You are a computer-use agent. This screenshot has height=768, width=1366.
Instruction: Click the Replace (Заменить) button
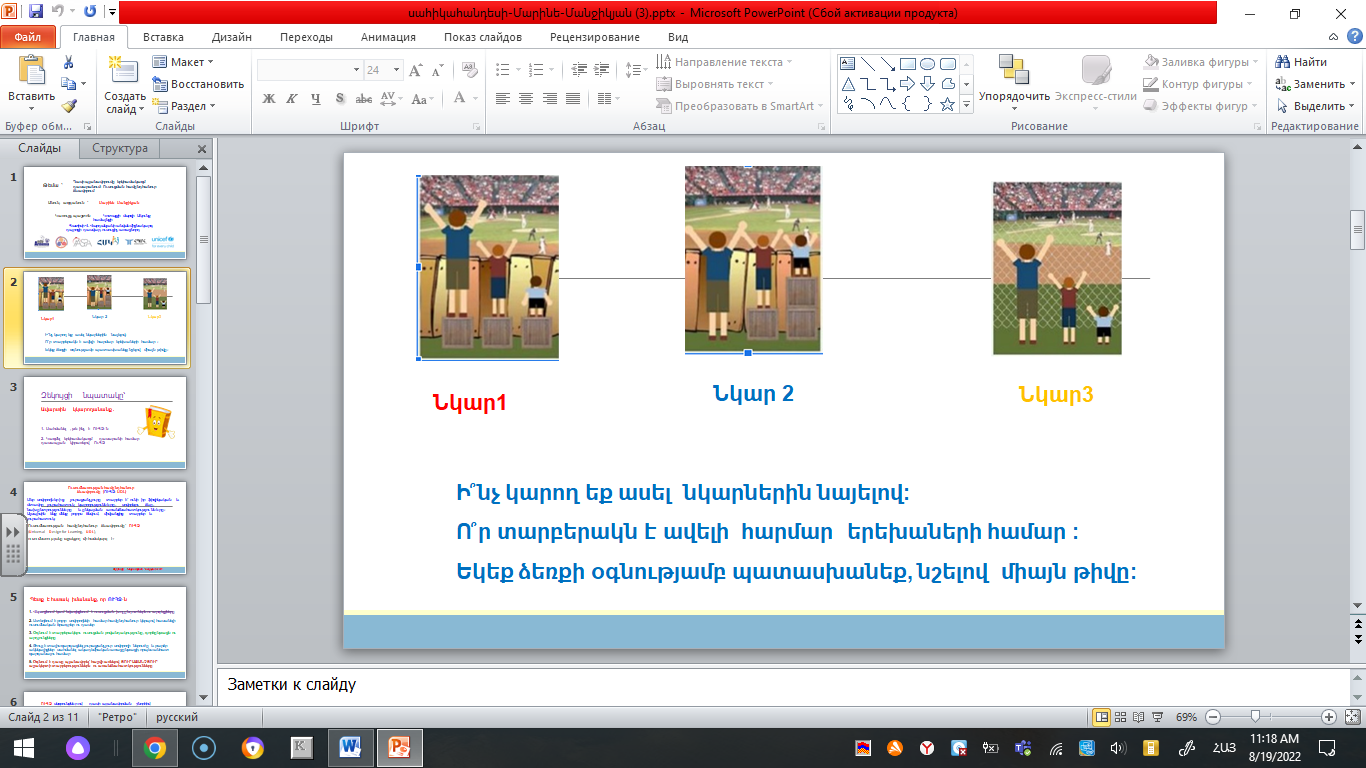point(1310,84)
